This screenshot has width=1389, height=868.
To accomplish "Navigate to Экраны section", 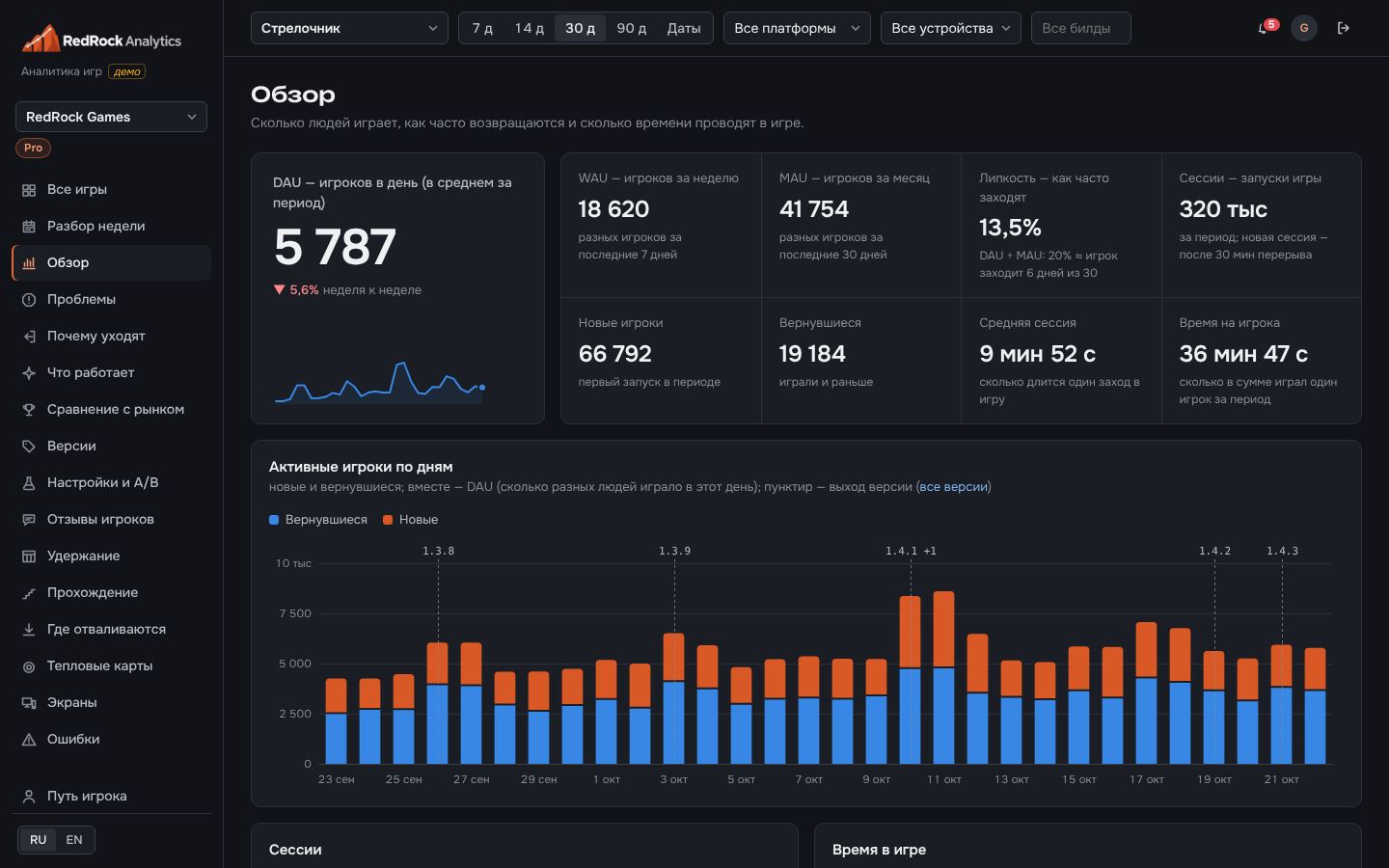I will pyautogui.click(x=112, y=703).
